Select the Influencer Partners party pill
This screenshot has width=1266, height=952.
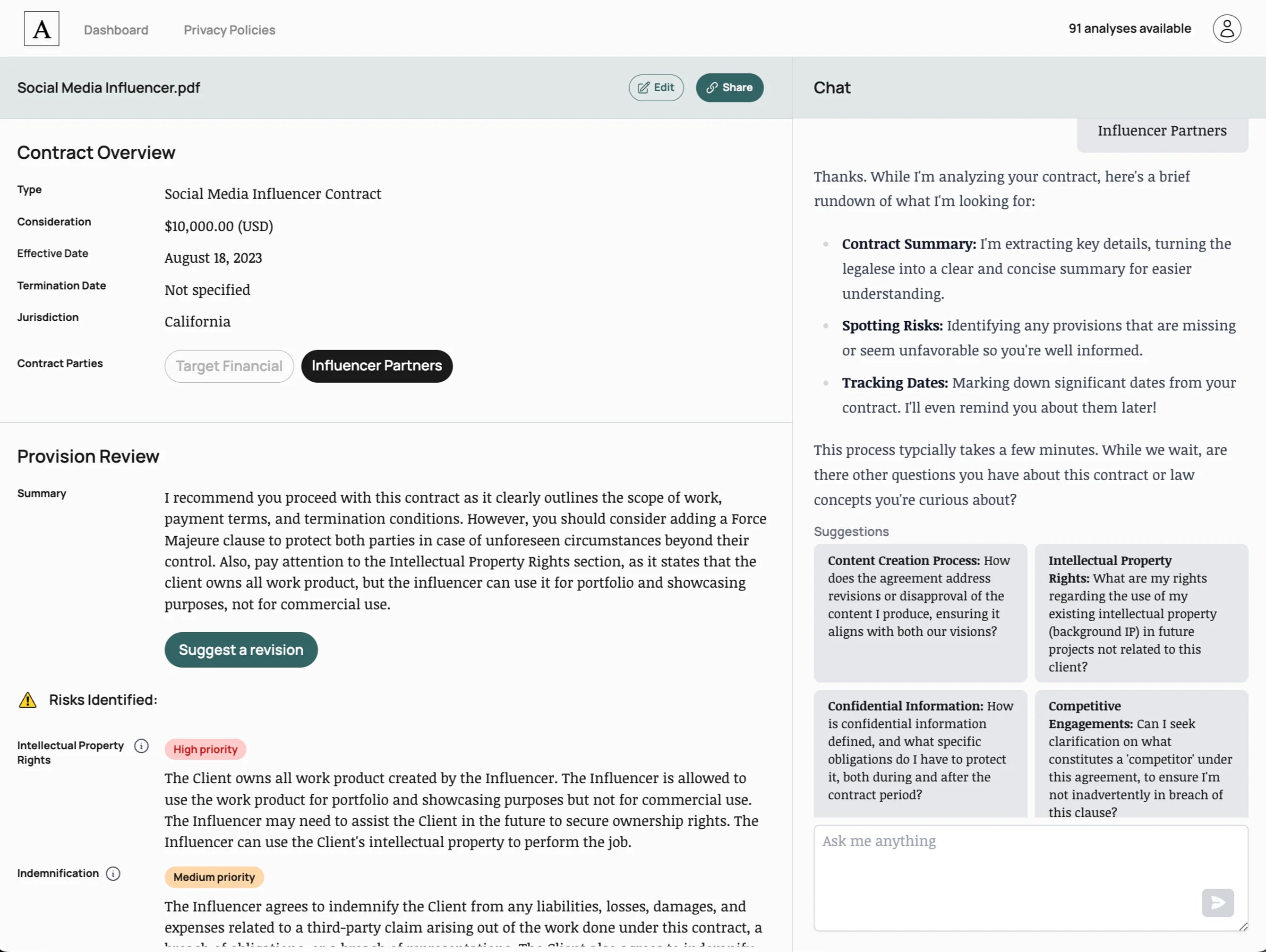(376, 366)
